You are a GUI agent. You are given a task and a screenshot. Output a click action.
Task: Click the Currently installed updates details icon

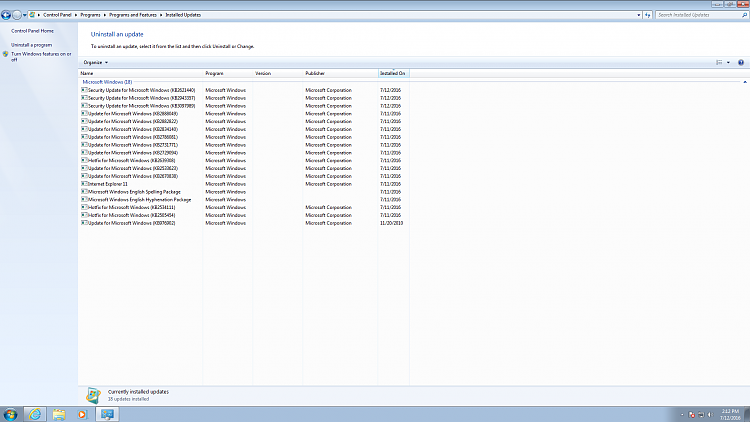(93, 395)
